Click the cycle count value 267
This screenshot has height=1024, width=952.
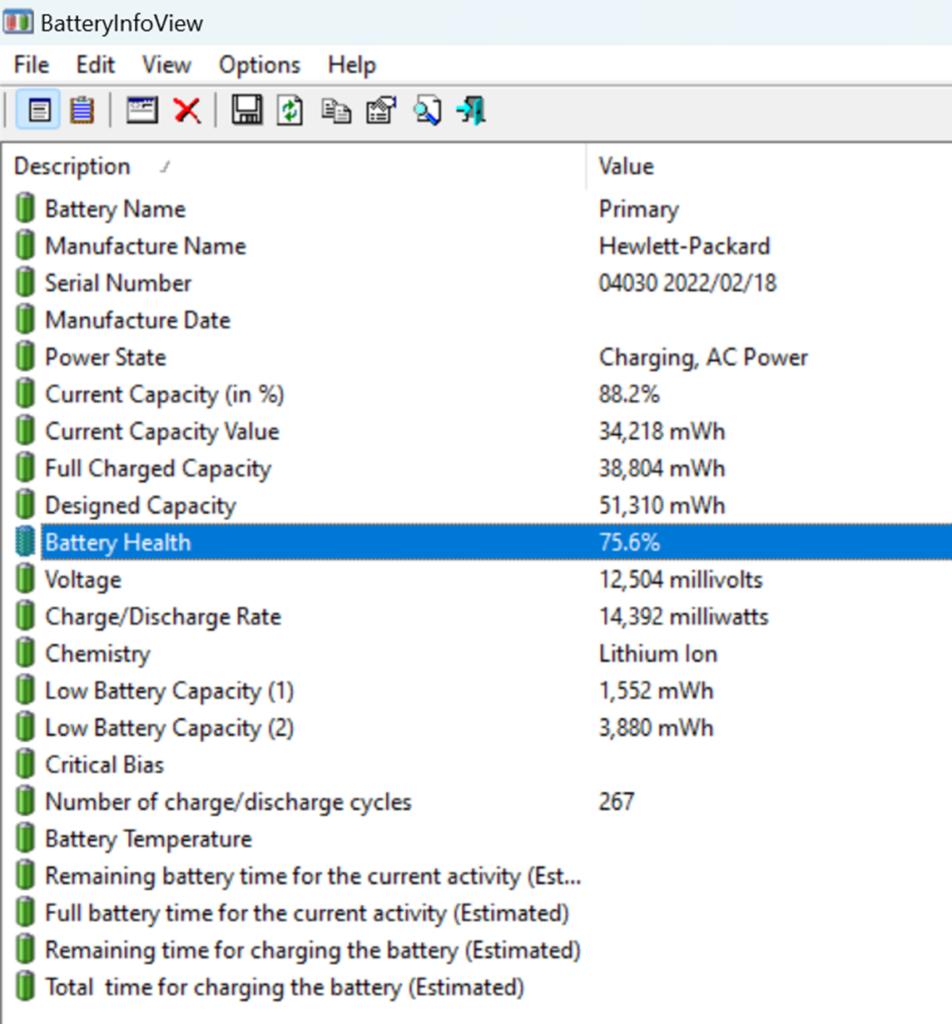pyautogui.click(x=616, y=802)
